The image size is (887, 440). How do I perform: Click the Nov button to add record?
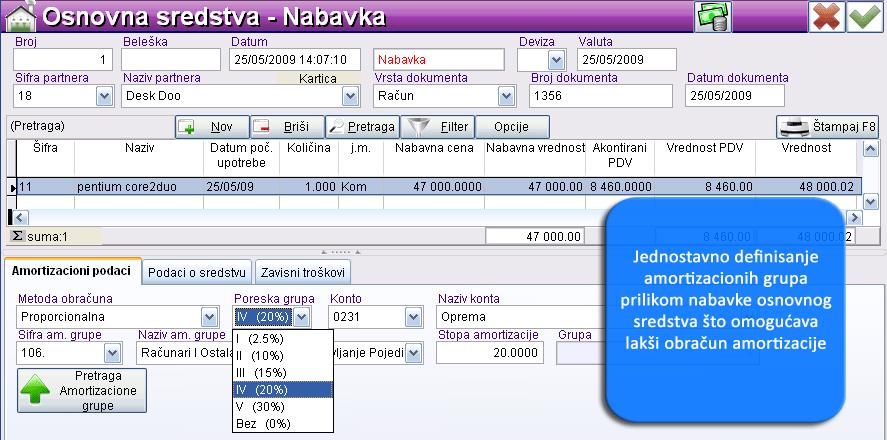click(211, 128)
